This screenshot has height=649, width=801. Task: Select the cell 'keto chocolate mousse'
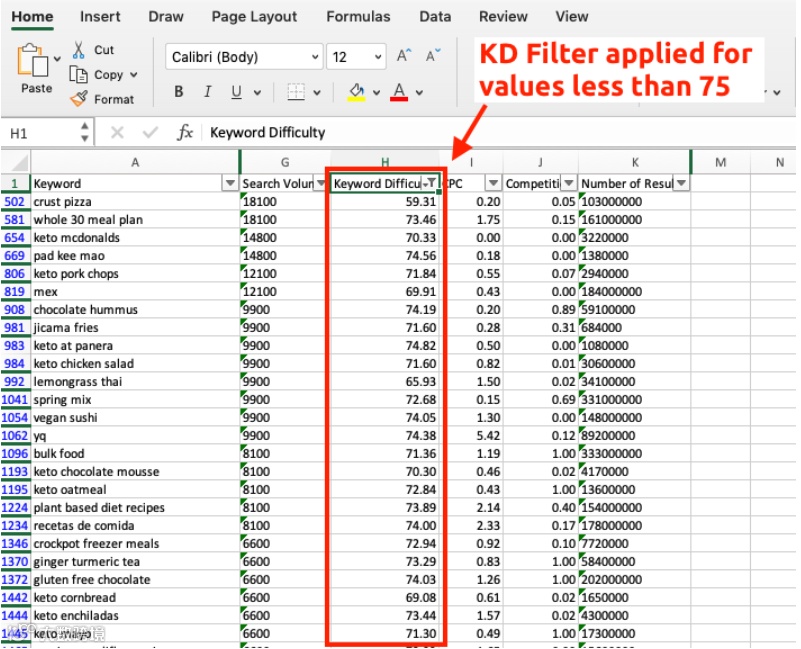(135, 472)
